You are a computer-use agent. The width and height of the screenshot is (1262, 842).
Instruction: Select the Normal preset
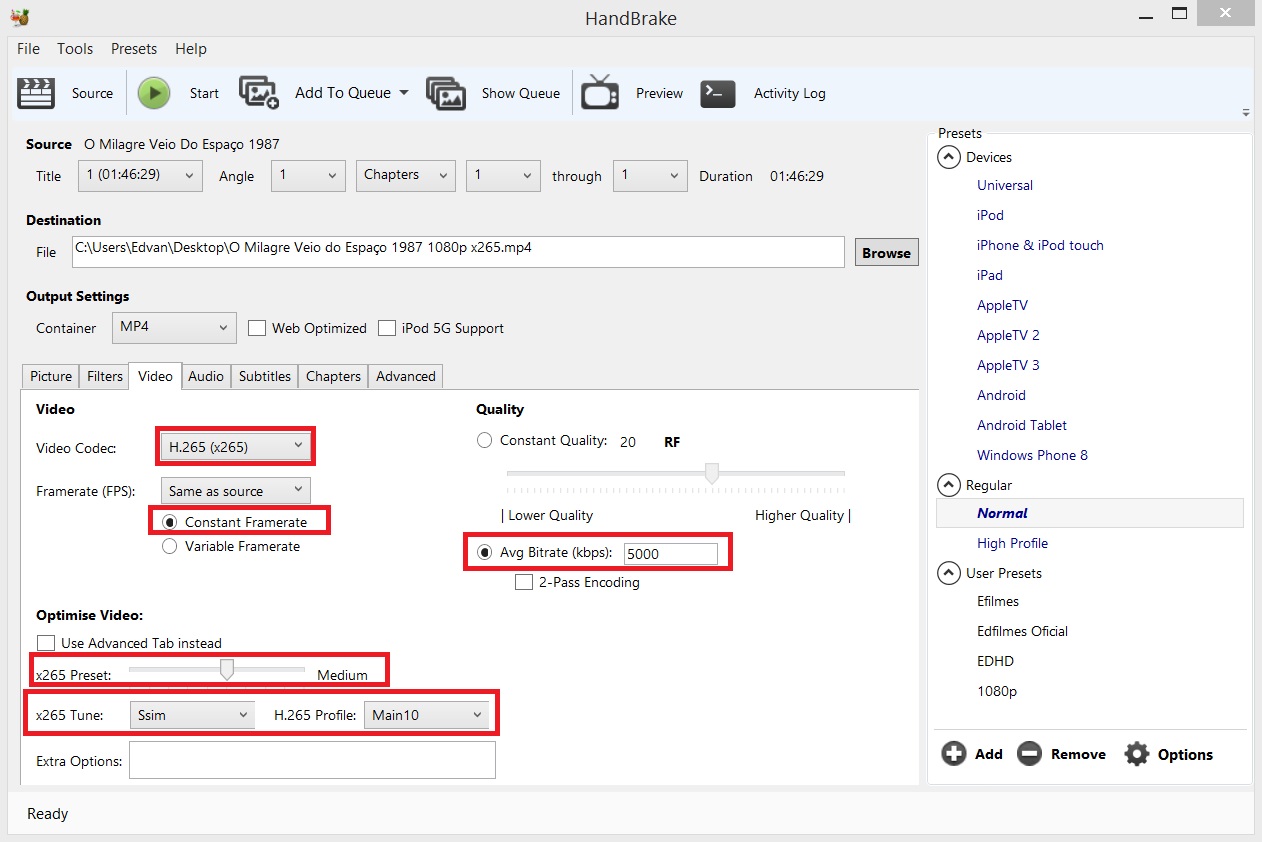point(1090,513)
